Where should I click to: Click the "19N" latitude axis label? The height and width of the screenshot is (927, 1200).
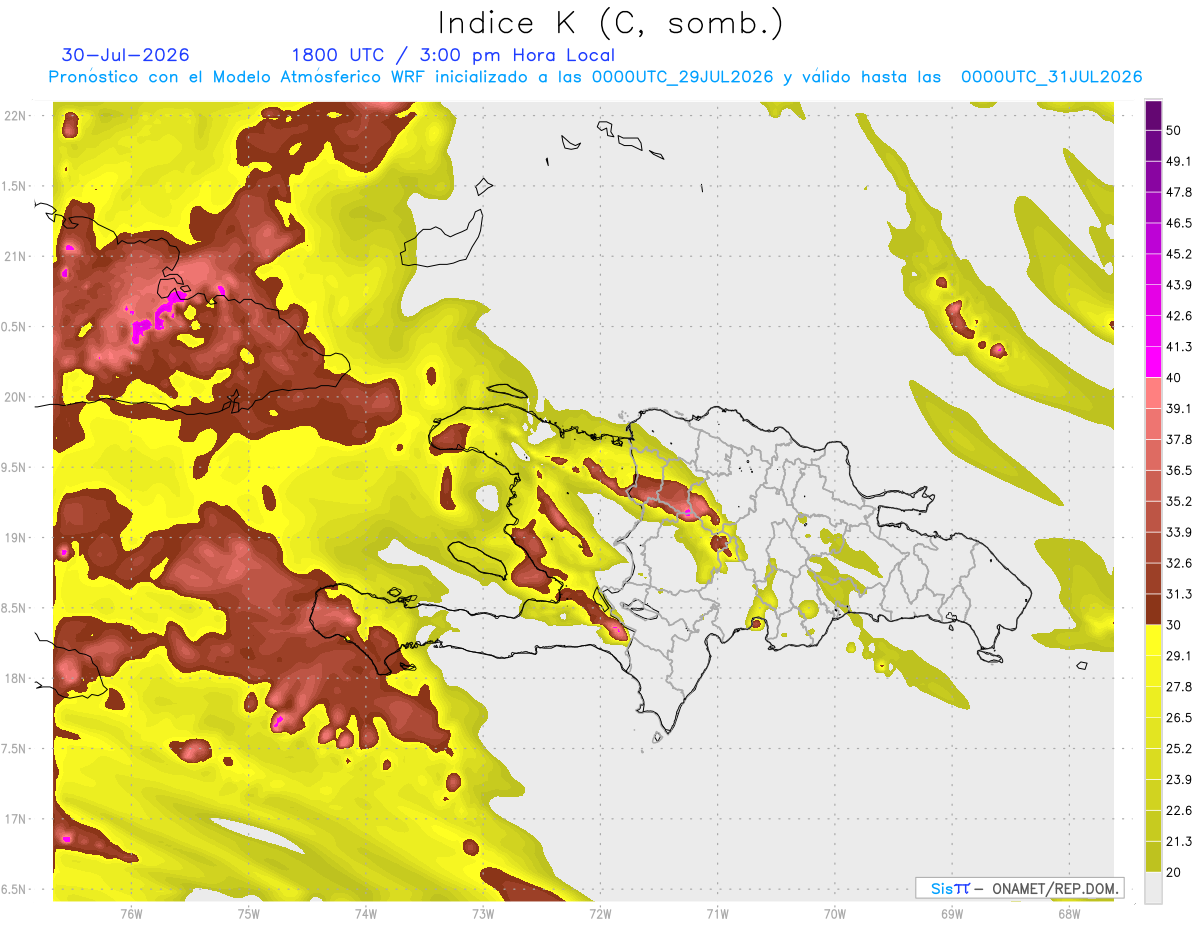click(16, 538)
